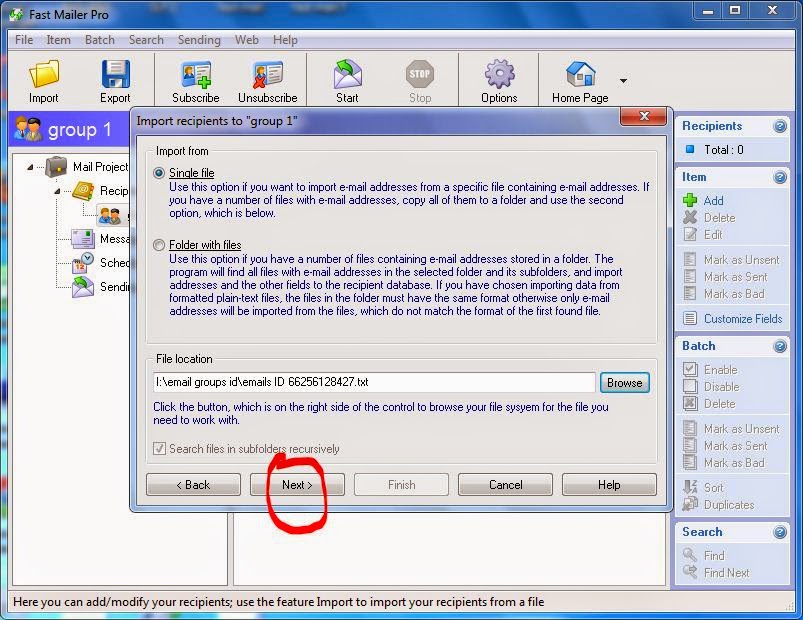The width and height of the screenshot is (803, 620).
Task: Collapse the Mail Project tree node
Action: (31, 167)
